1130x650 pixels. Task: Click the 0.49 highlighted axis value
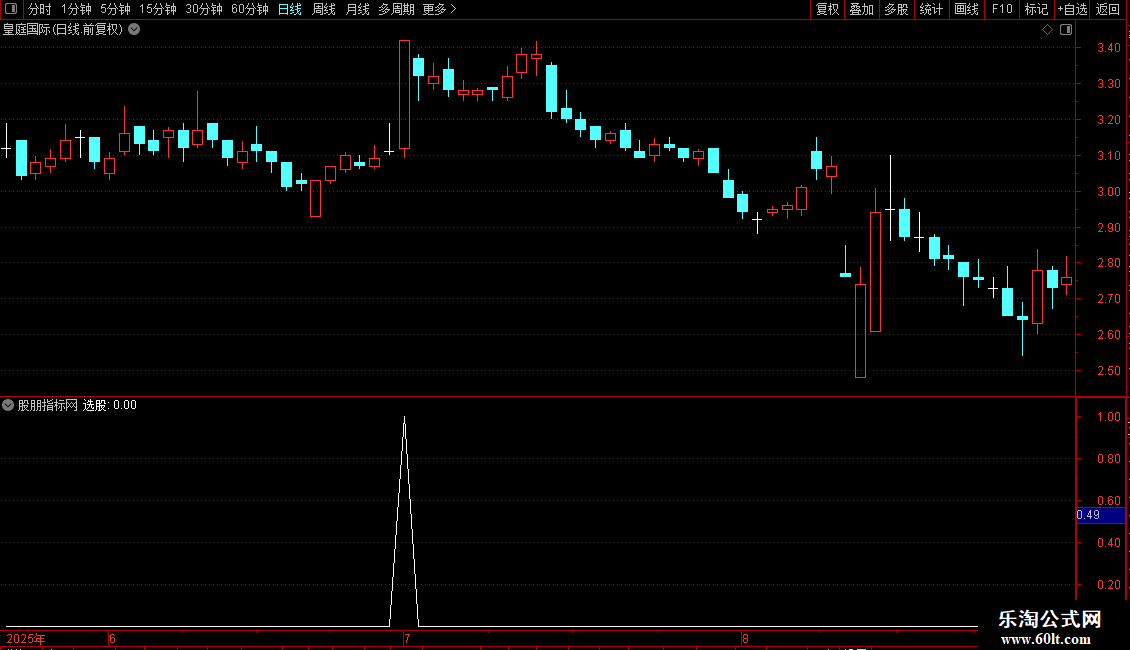pos(1100,515)
